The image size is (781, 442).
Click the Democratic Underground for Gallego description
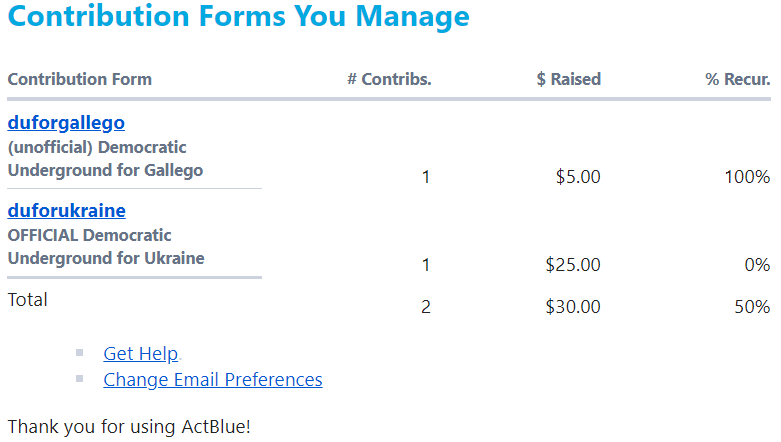pyautogui.click(x=105, y=159)
